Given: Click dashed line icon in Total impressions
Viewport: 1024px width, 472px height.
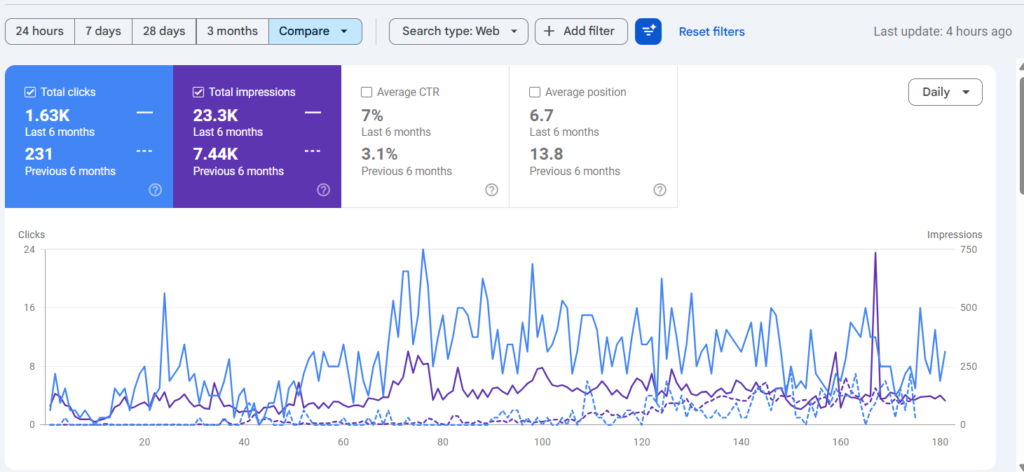Looking at the screenshot, I should click(x=312, y=151).
